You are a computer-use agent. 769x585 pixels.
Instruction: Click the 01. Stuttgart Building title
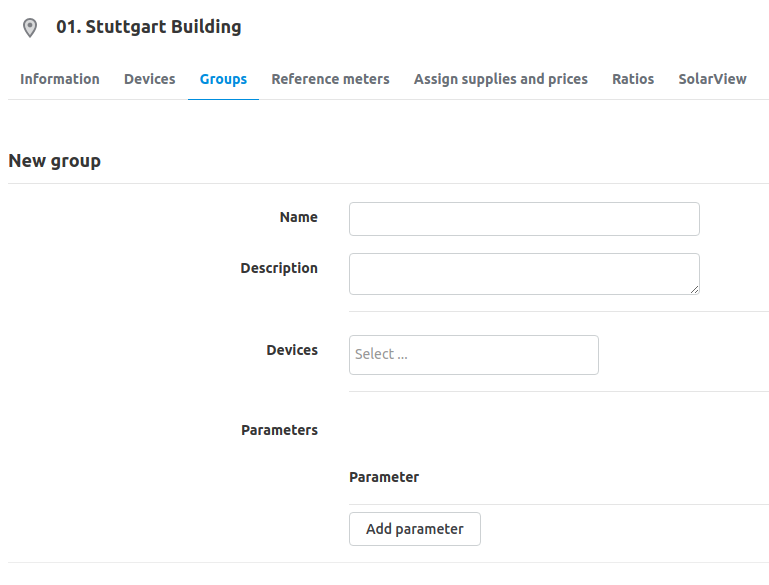(149, 27)
